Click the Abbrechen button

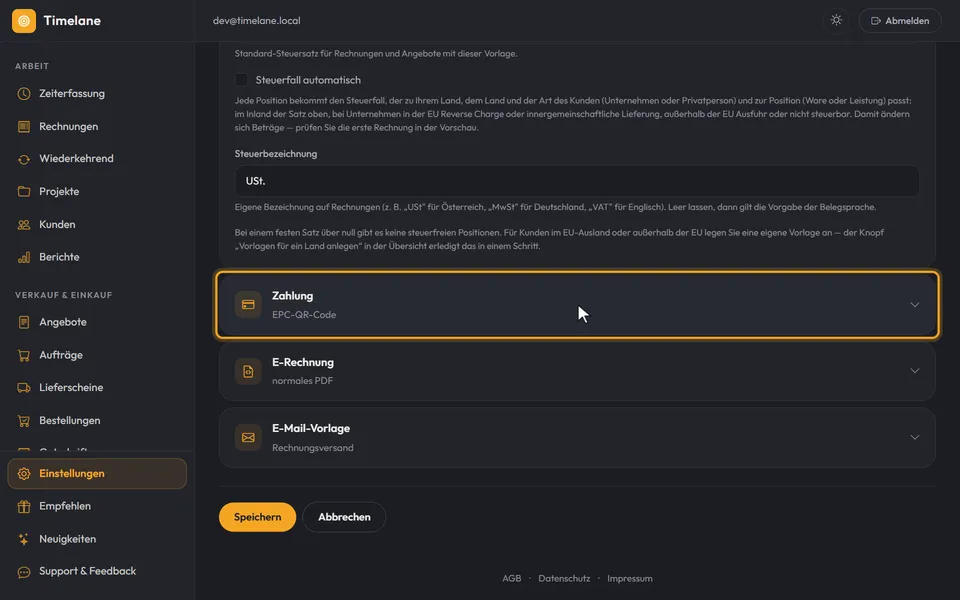344,517
